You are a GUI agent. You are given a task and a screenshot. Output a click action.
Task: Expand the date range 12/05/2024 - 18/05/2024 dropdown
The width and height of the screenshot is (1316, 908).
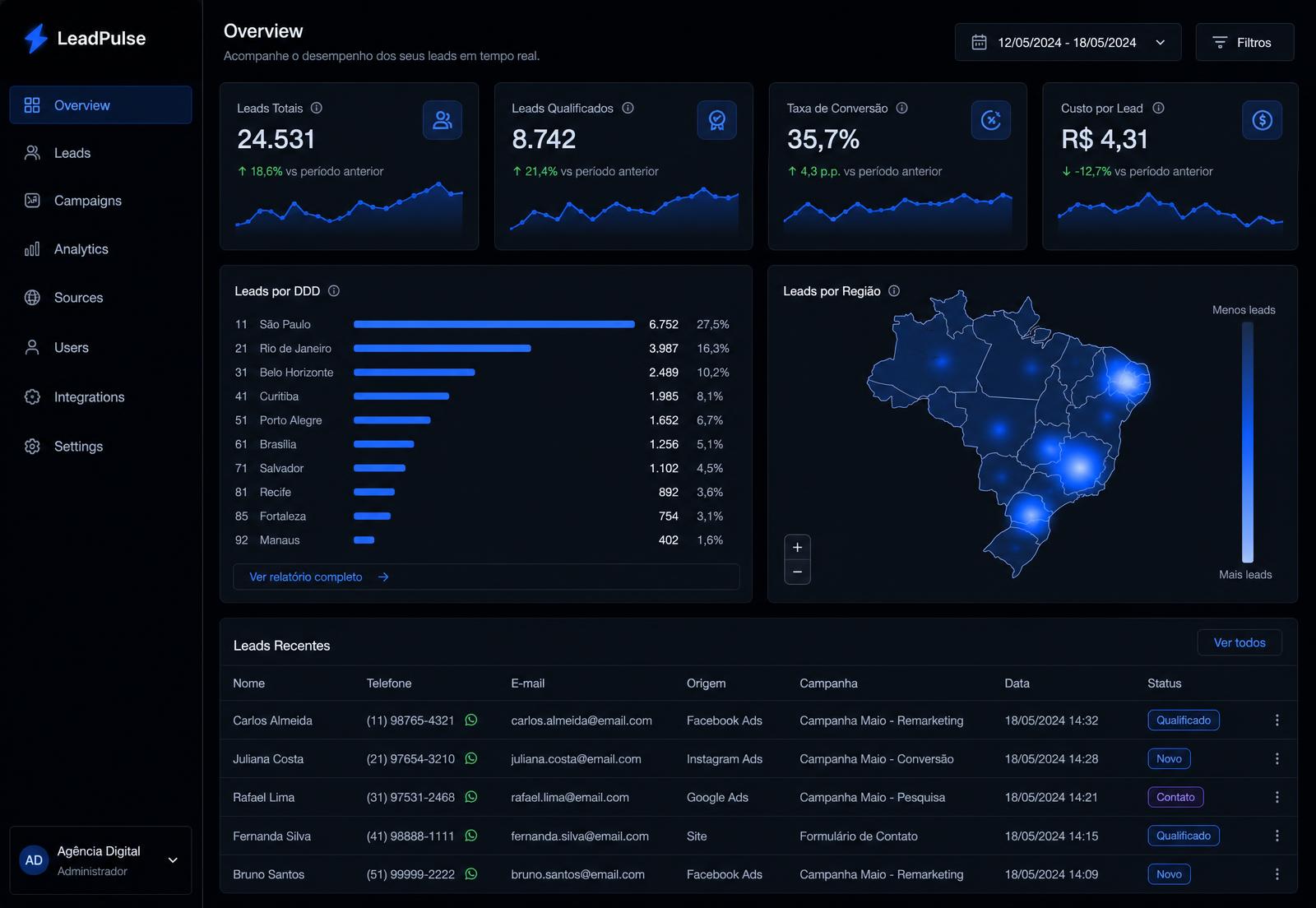pyautogui.click(x=1160, y=43)
